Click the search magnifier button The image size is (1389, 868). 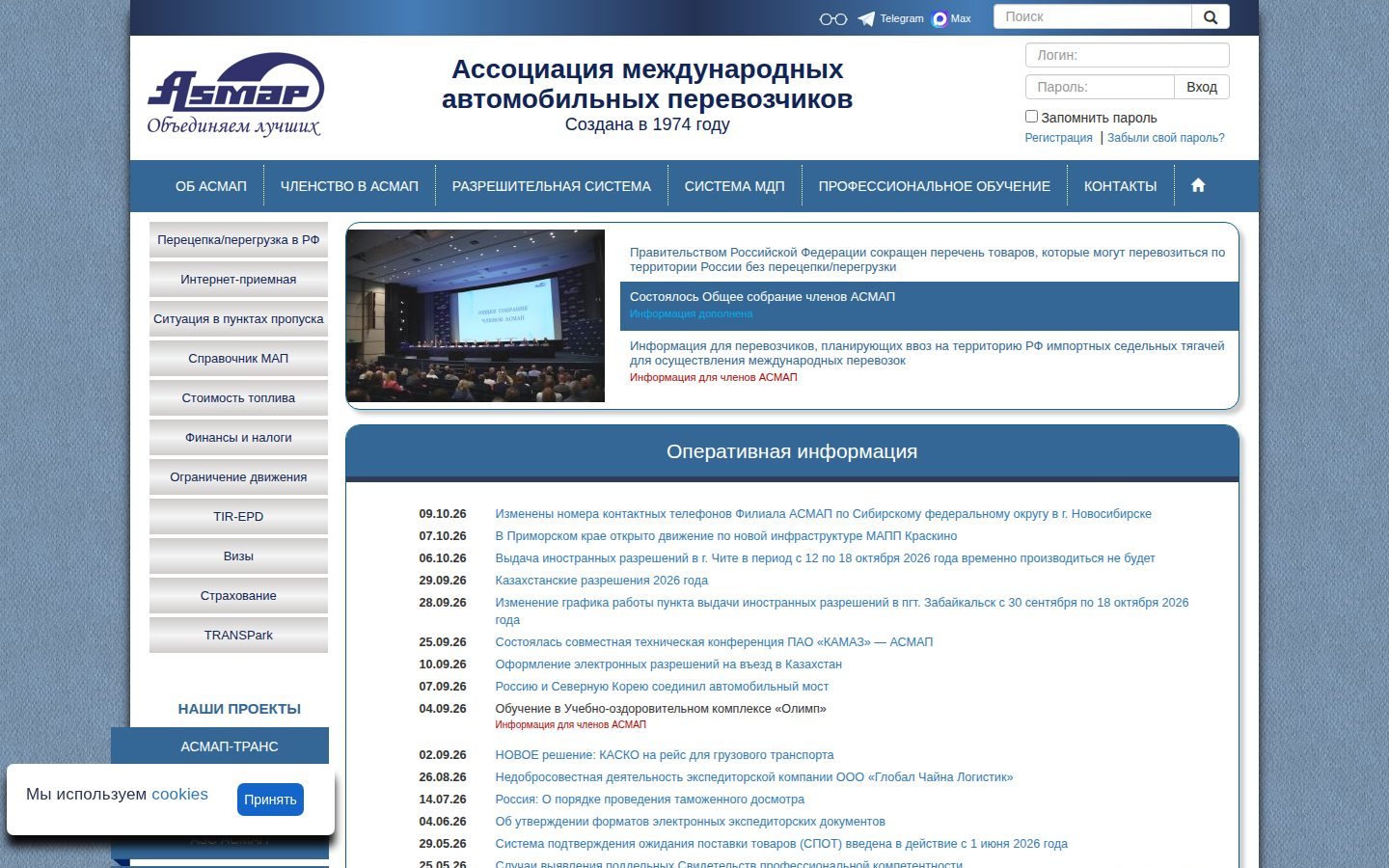[1211, 17]
